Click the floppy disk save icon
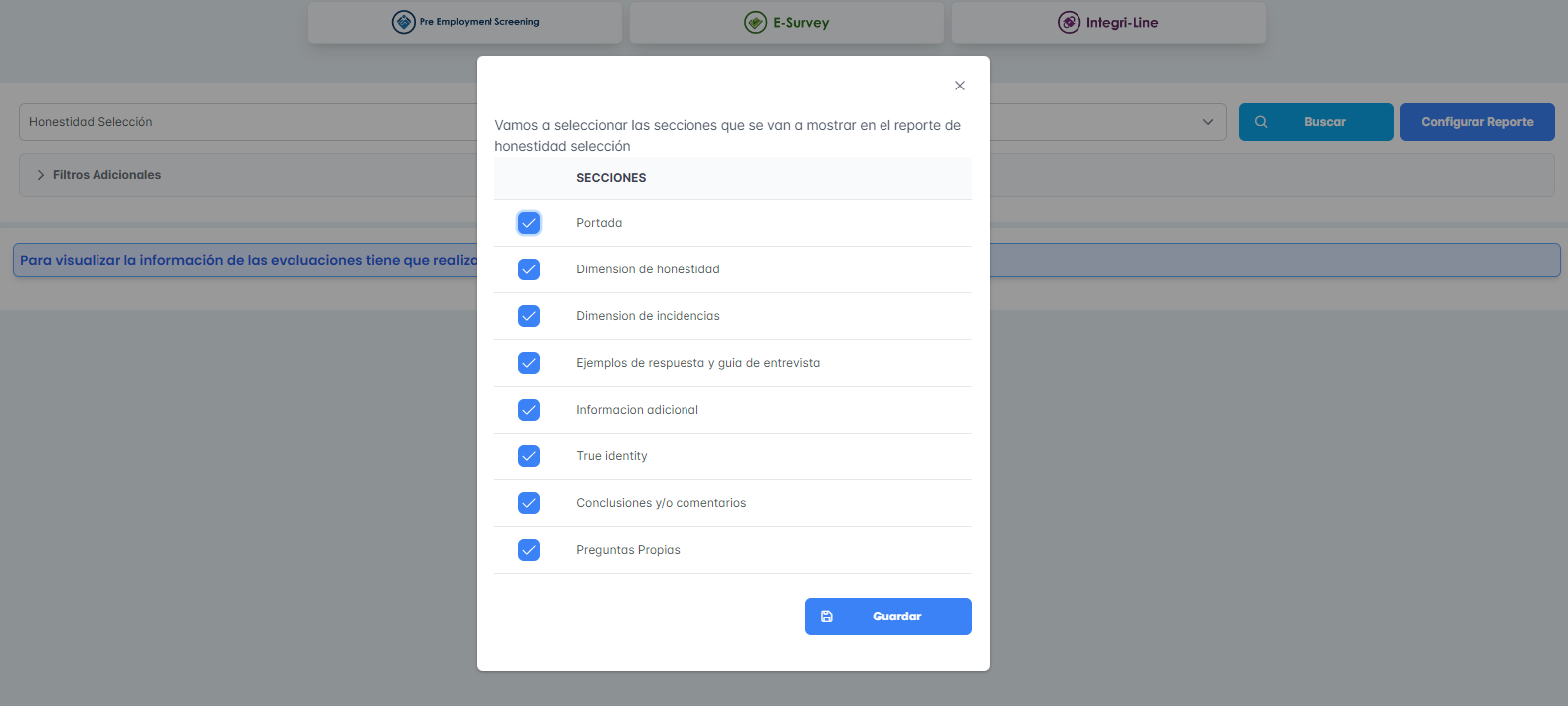Screen dimensions: 1568x706 point(827,617)
